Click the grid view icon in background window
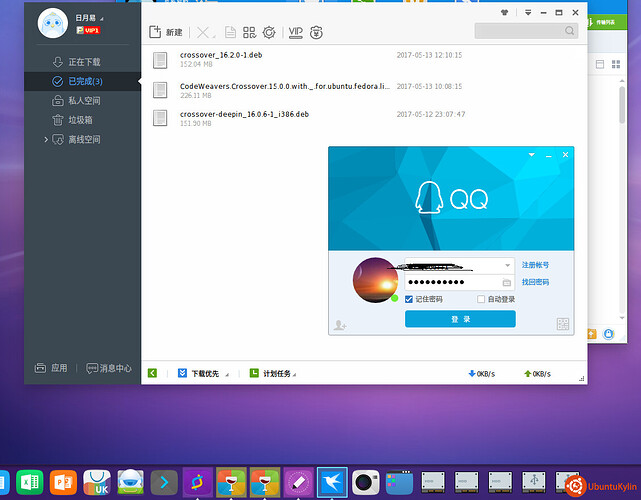The image size is (641, 500). click(616, 64)
